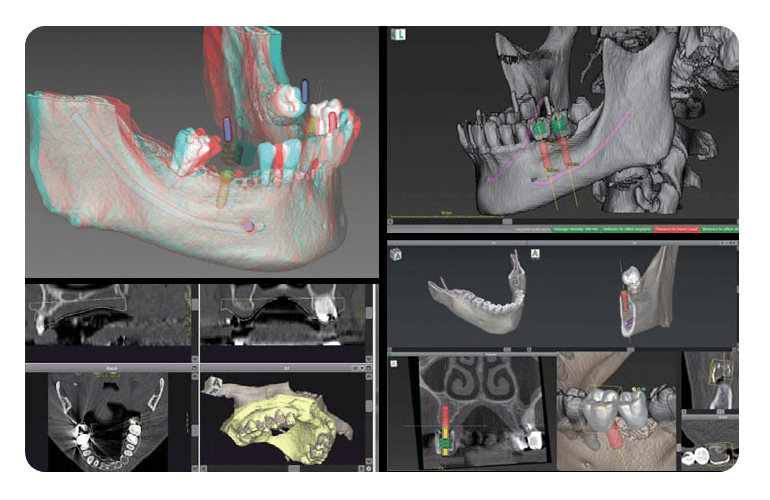Click the small A marker in coronal CT view
Image resolution: width=770 pixels, height=500 pixels.
coord(393,363)
